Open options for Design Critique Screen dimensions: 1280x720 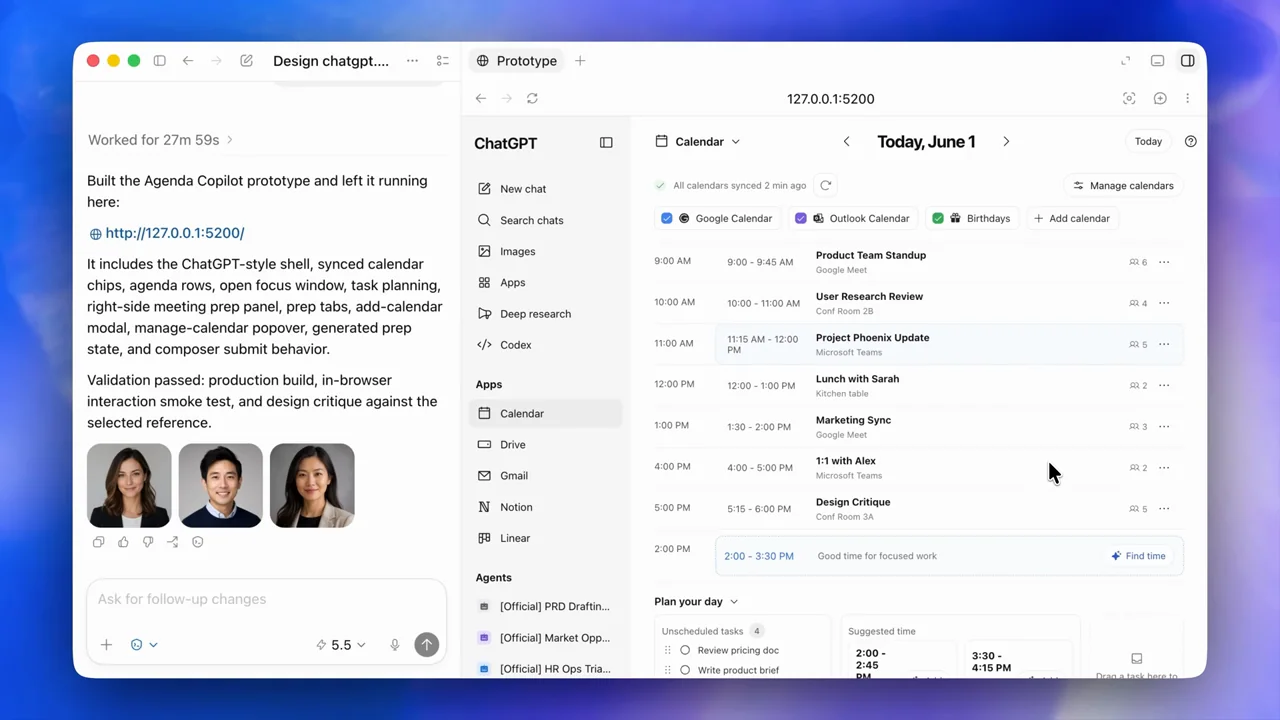pyautogui.click(x=1164, y=509)
